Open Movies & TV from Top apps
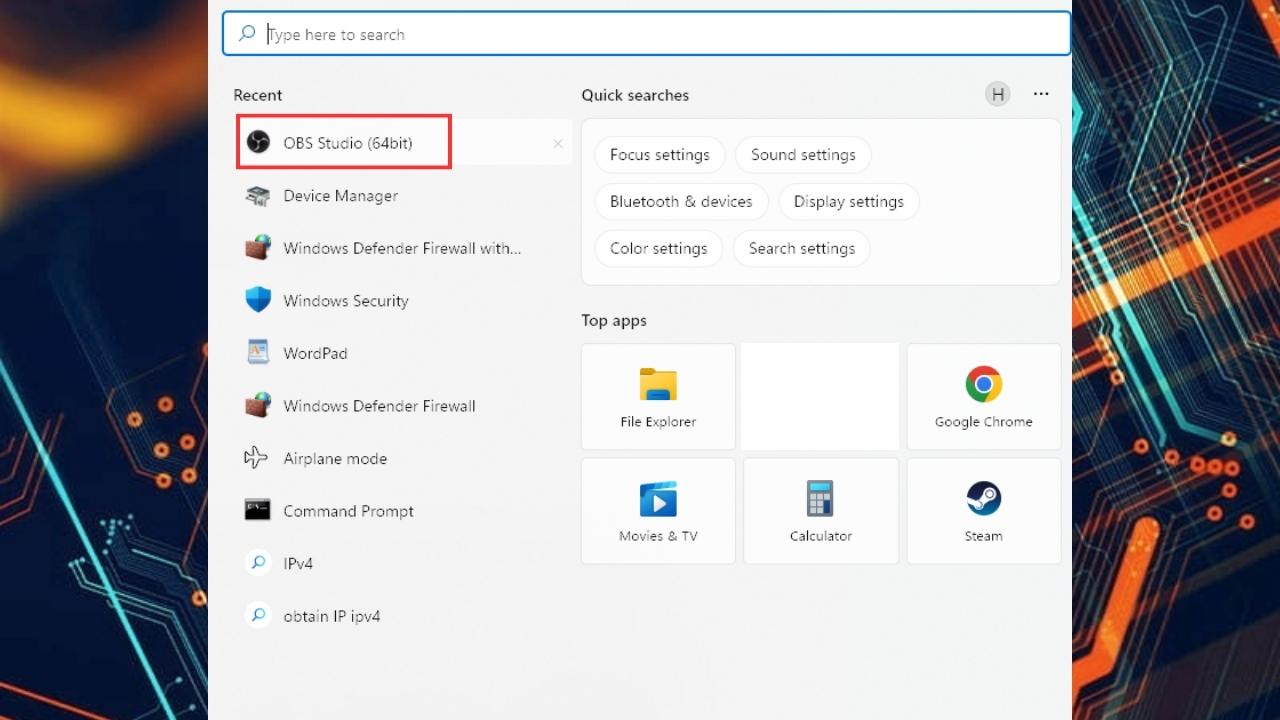The width and height of the screenshot is (1280, 720). point(657,510)
